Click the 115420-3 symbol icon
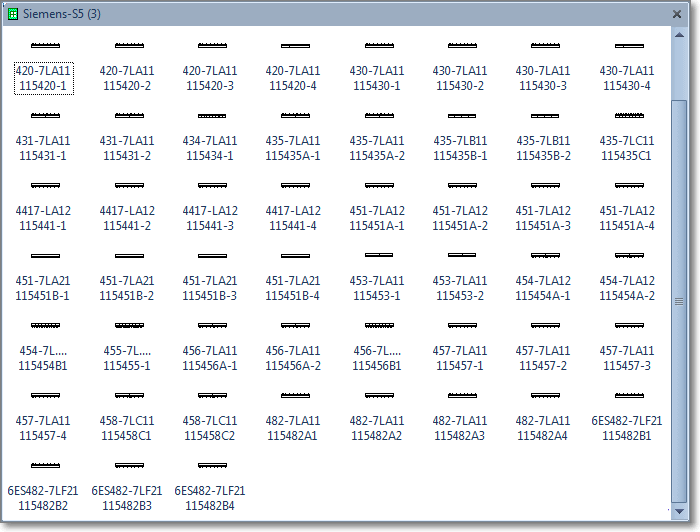Image resolution: width=700 pixels, height=532 pixels. pos(212,46)
